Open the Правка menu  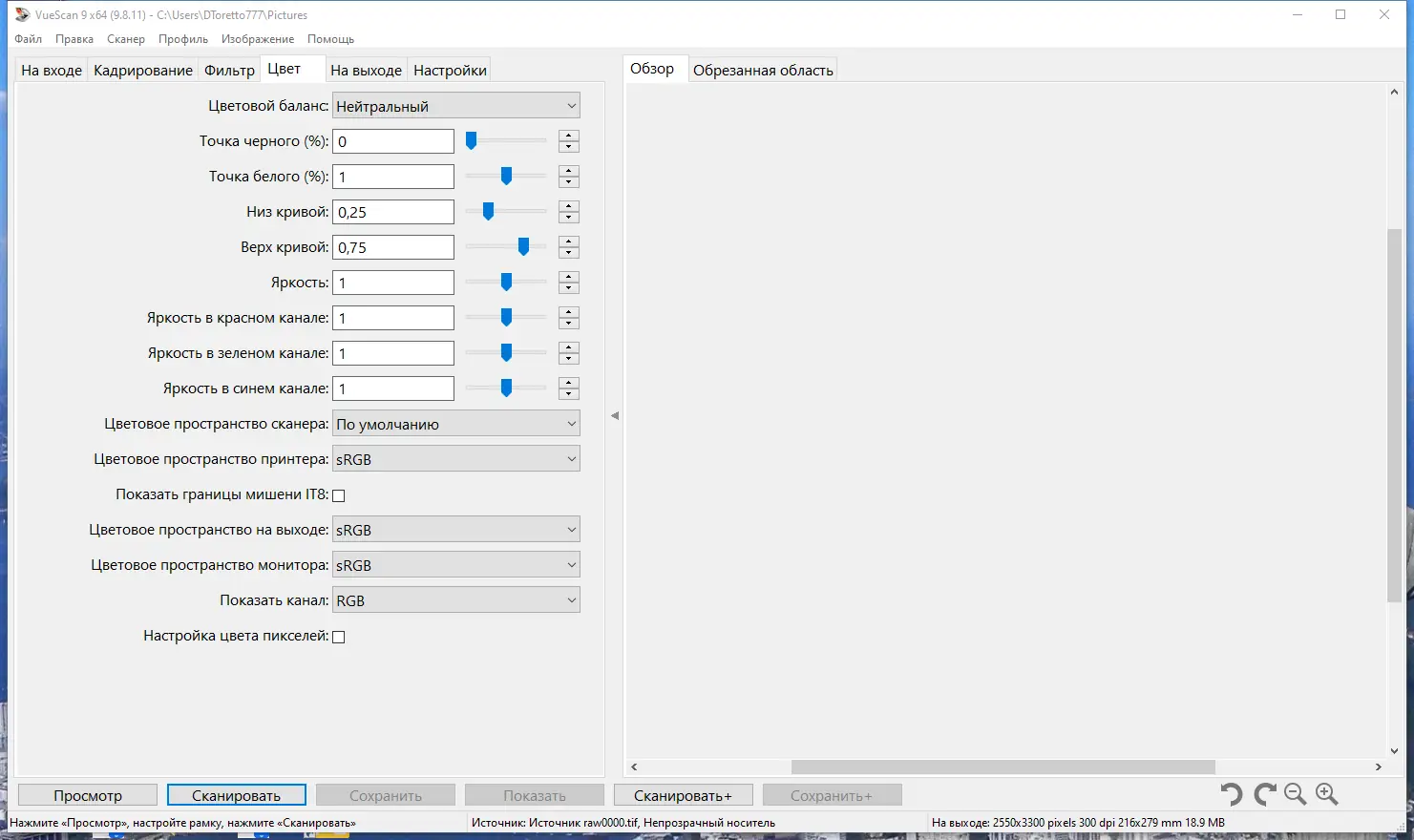[74, 39]
